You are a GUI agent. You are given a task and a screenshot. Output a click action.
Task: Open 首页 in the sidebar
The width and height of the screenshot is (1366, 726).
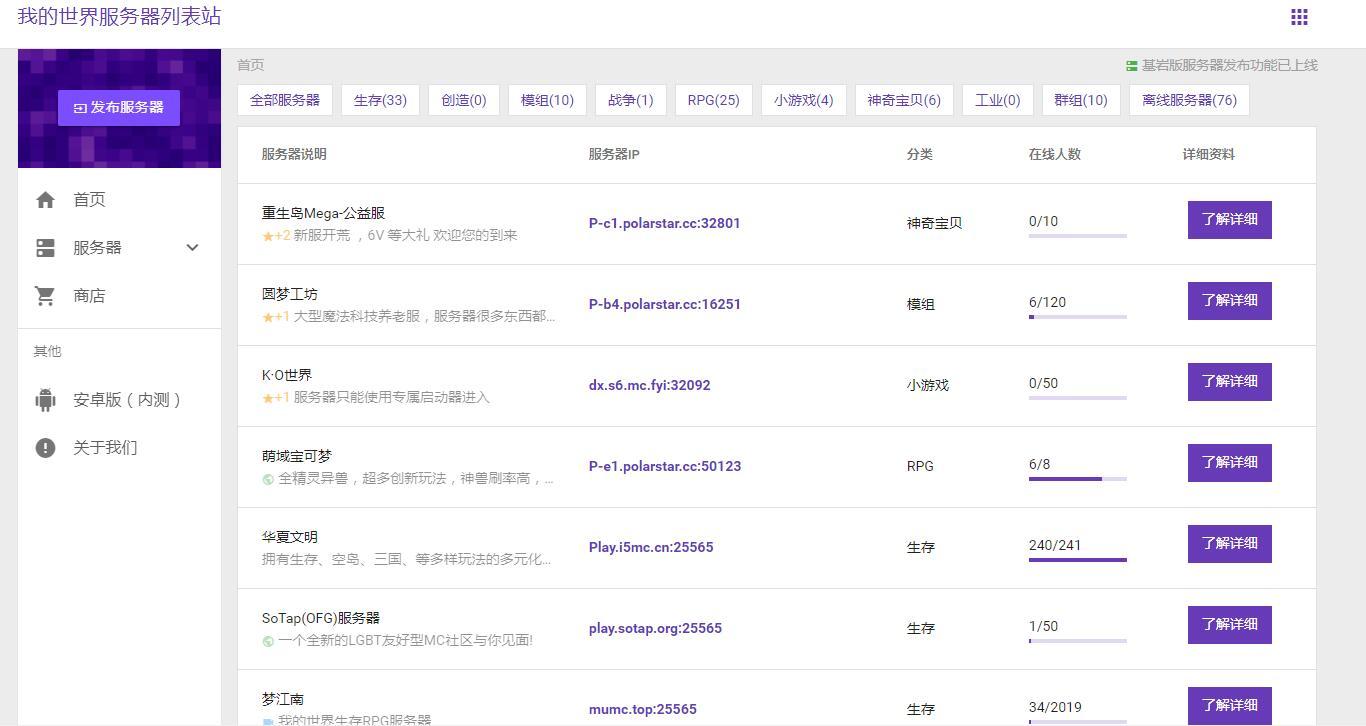(119, 200)
